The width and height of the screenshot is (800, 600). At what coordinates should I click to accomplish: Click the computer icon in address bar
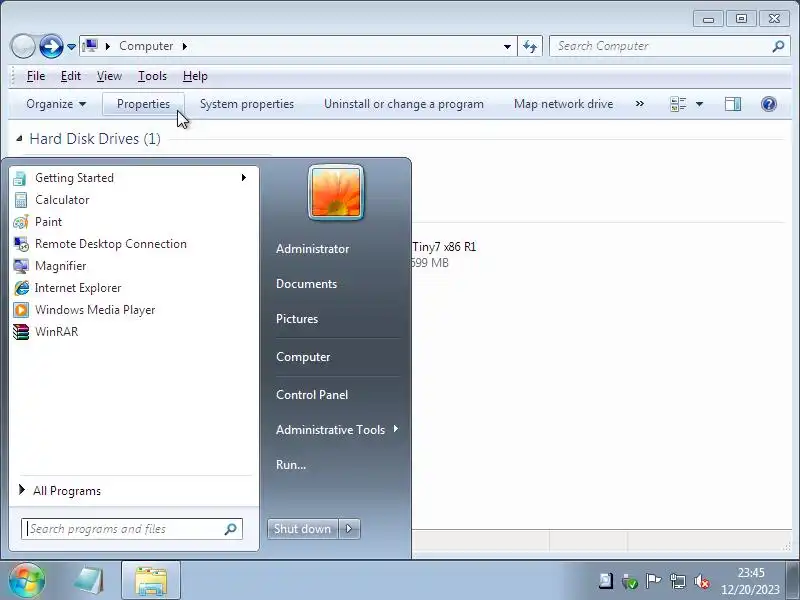tap(90, 46)
